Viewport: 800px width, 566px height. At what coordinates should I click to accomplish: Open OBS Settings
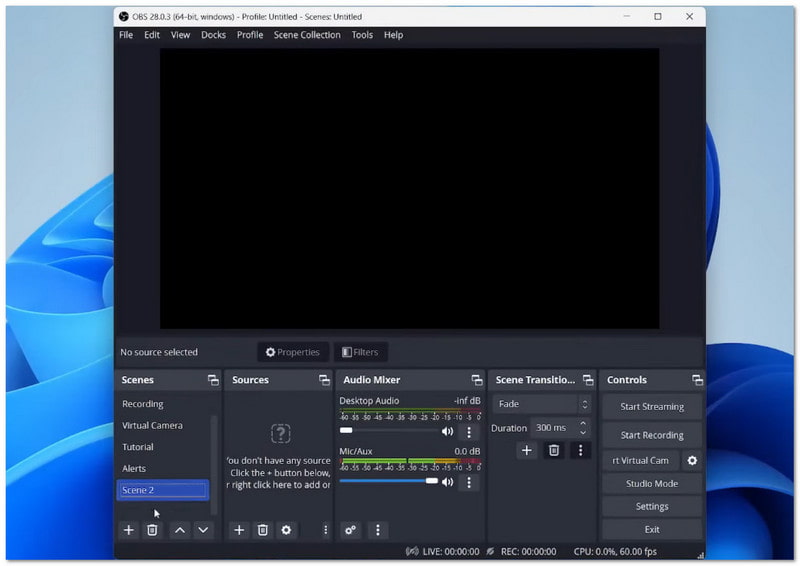coord(652,506)
